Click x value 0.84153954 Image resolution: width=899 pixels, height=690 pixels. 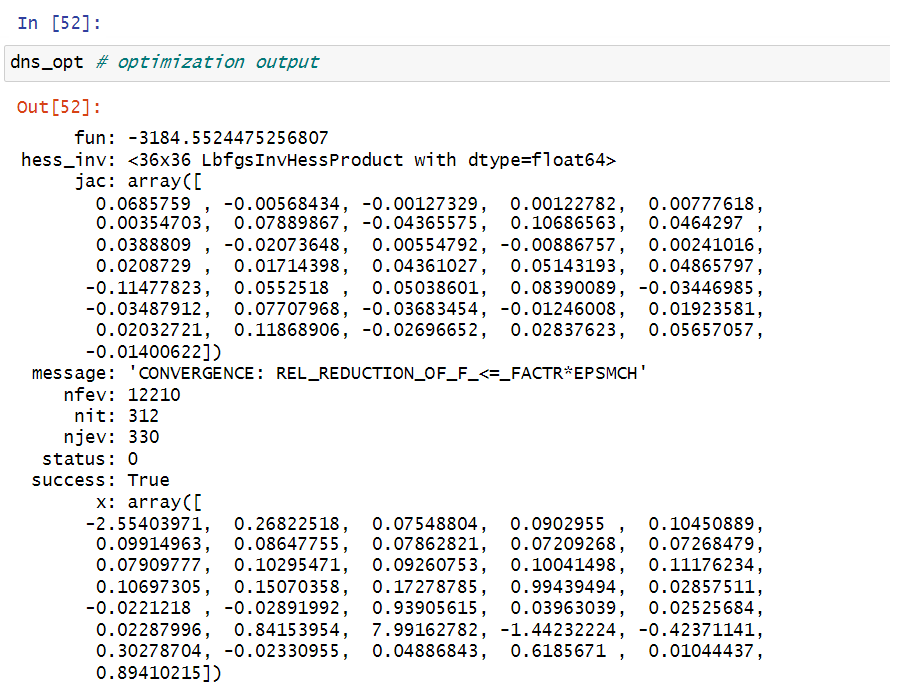pos(287,630)
